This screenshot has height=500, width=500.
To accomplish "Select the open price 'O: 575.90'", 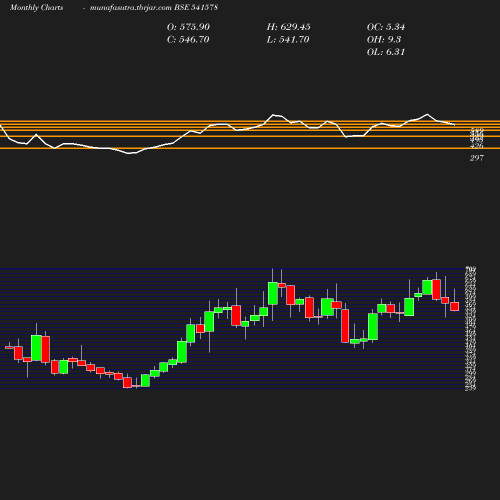I will pyautogui.click(x=188, y=27).
